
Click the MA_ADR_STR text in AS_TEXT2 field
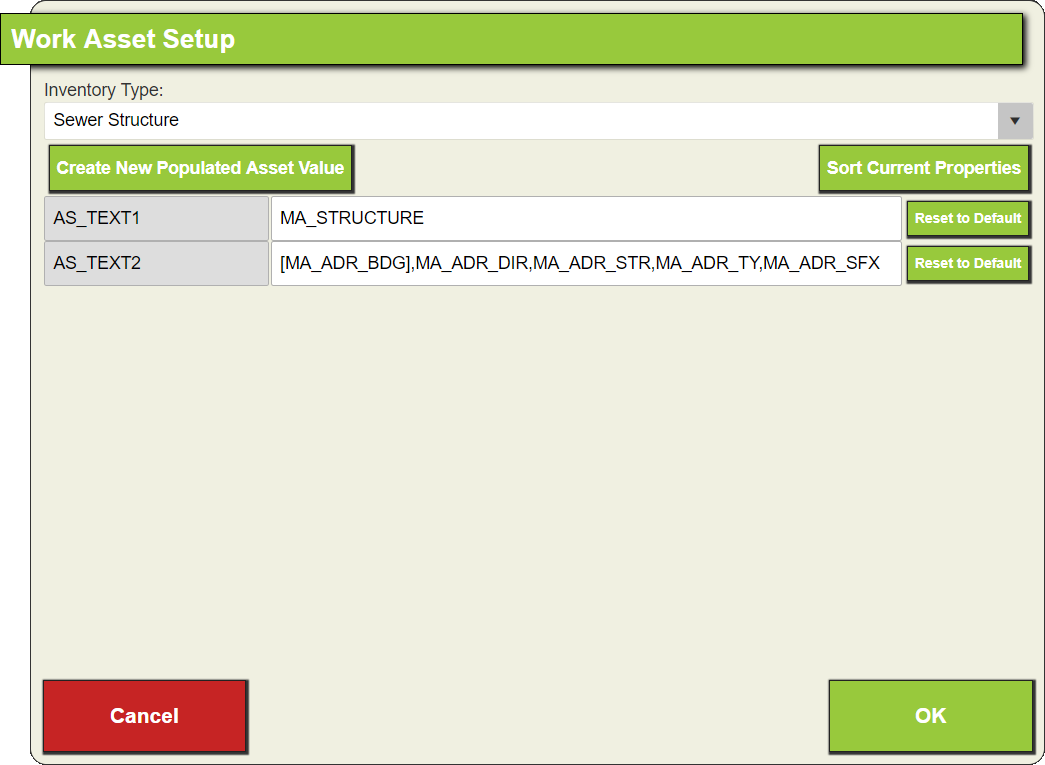[x=592, y=263]
